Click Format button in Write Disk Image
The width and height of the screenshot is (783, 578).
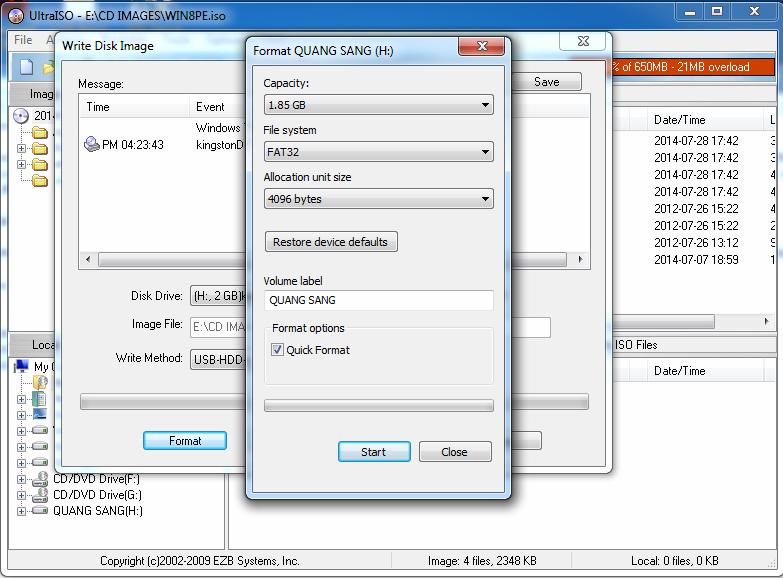[185, 441]
